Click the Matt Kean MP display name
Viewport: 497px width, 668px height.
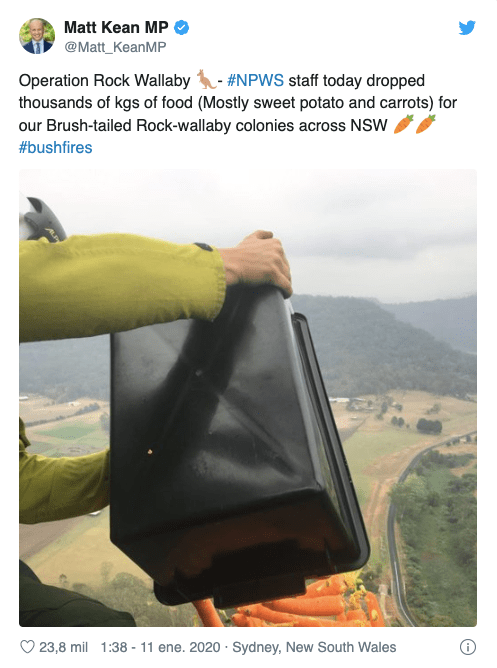[116, 27]
